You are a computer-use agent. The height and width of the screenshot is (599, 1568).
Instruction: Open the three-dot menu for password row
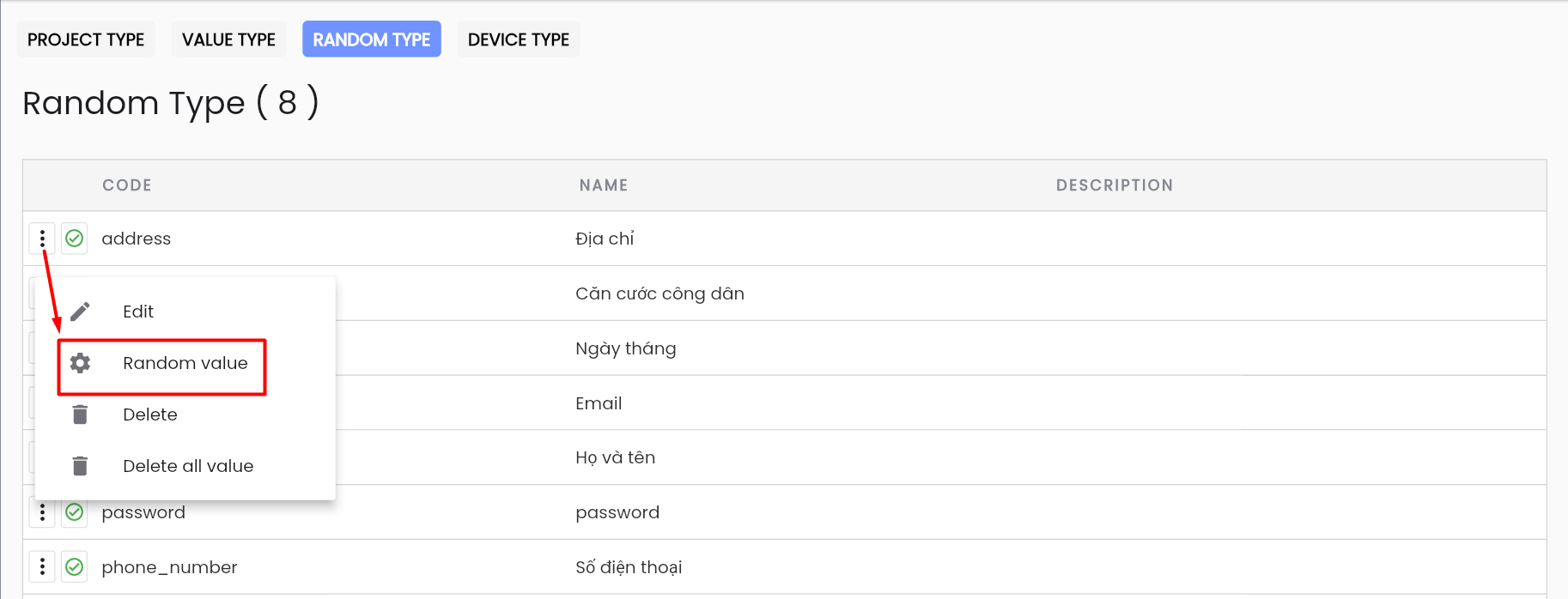[42, 512]
